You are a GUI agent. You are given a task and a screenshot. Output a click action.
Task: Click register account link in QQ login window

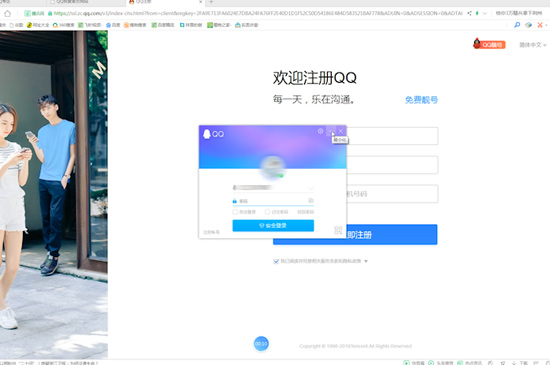click(x=211, y=232)
